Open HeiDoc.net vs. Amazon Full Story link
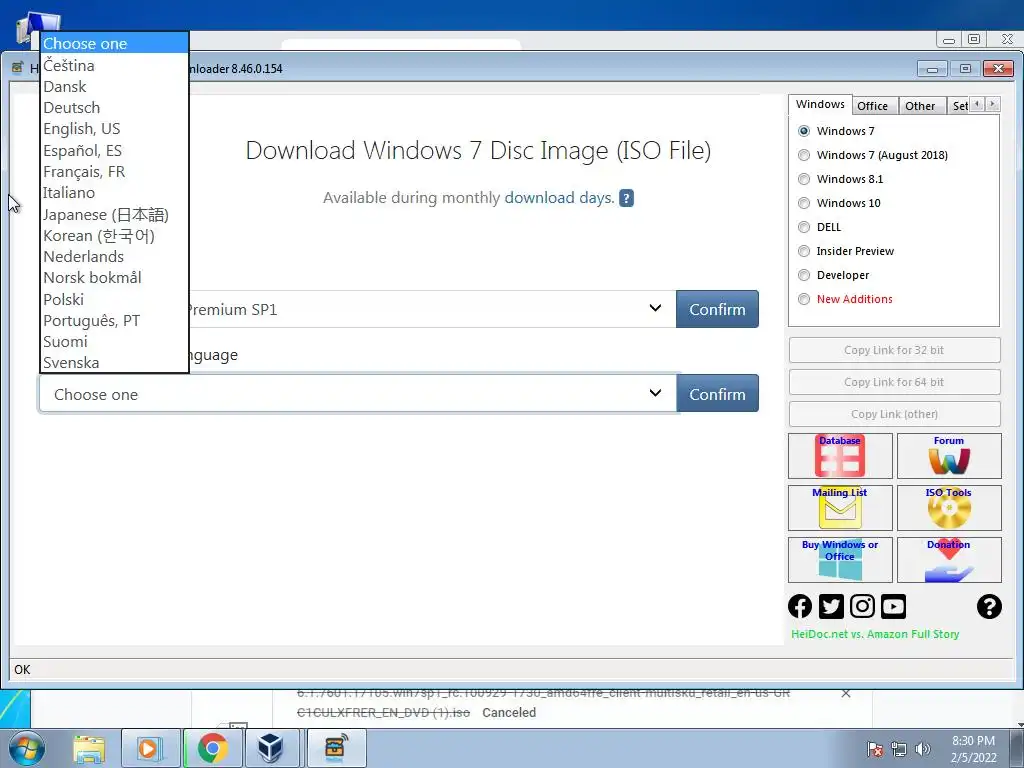Screen dimensions: 1024x768 875,634
